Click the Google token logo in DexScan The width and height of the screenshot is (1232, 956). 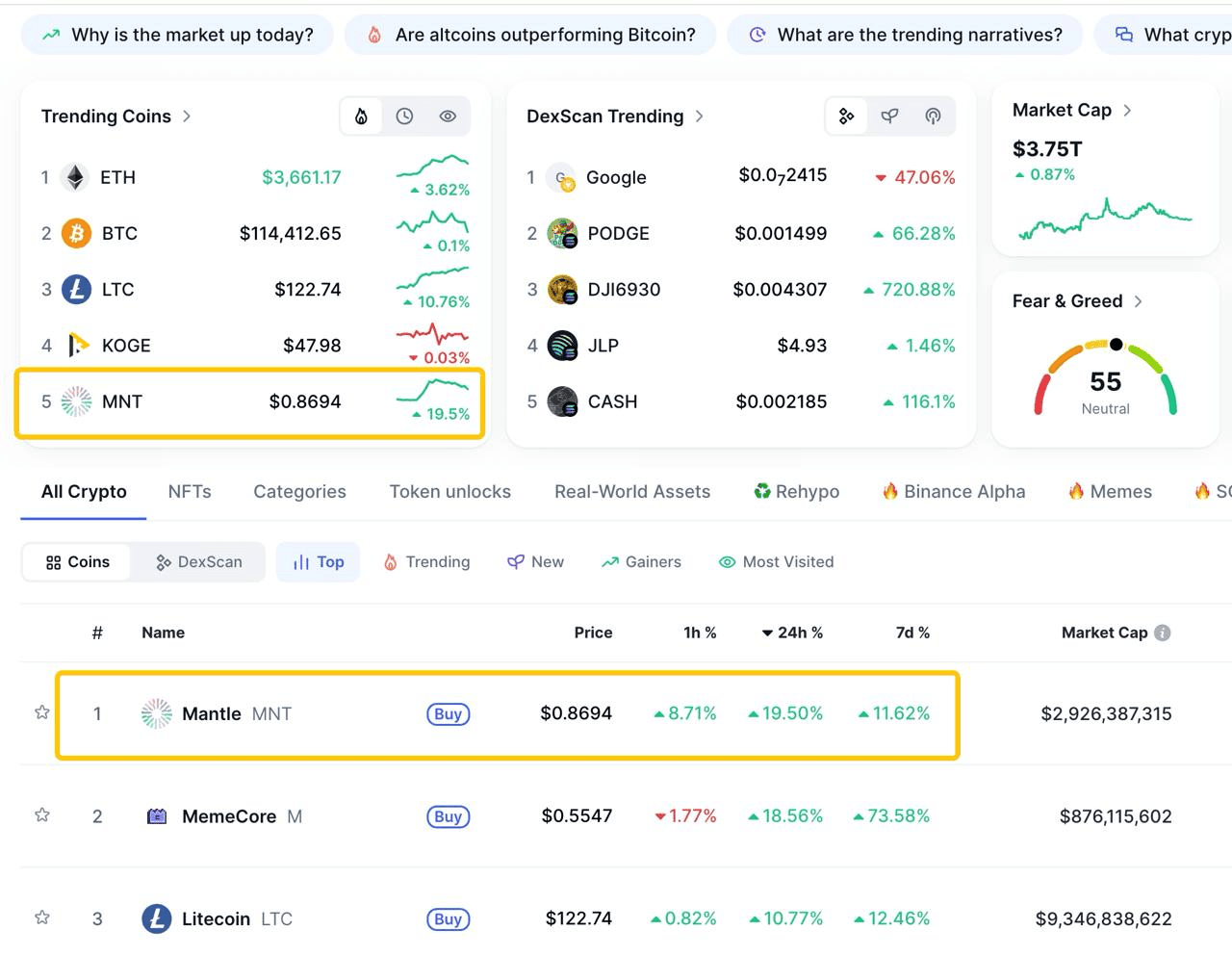click(561, 178)
